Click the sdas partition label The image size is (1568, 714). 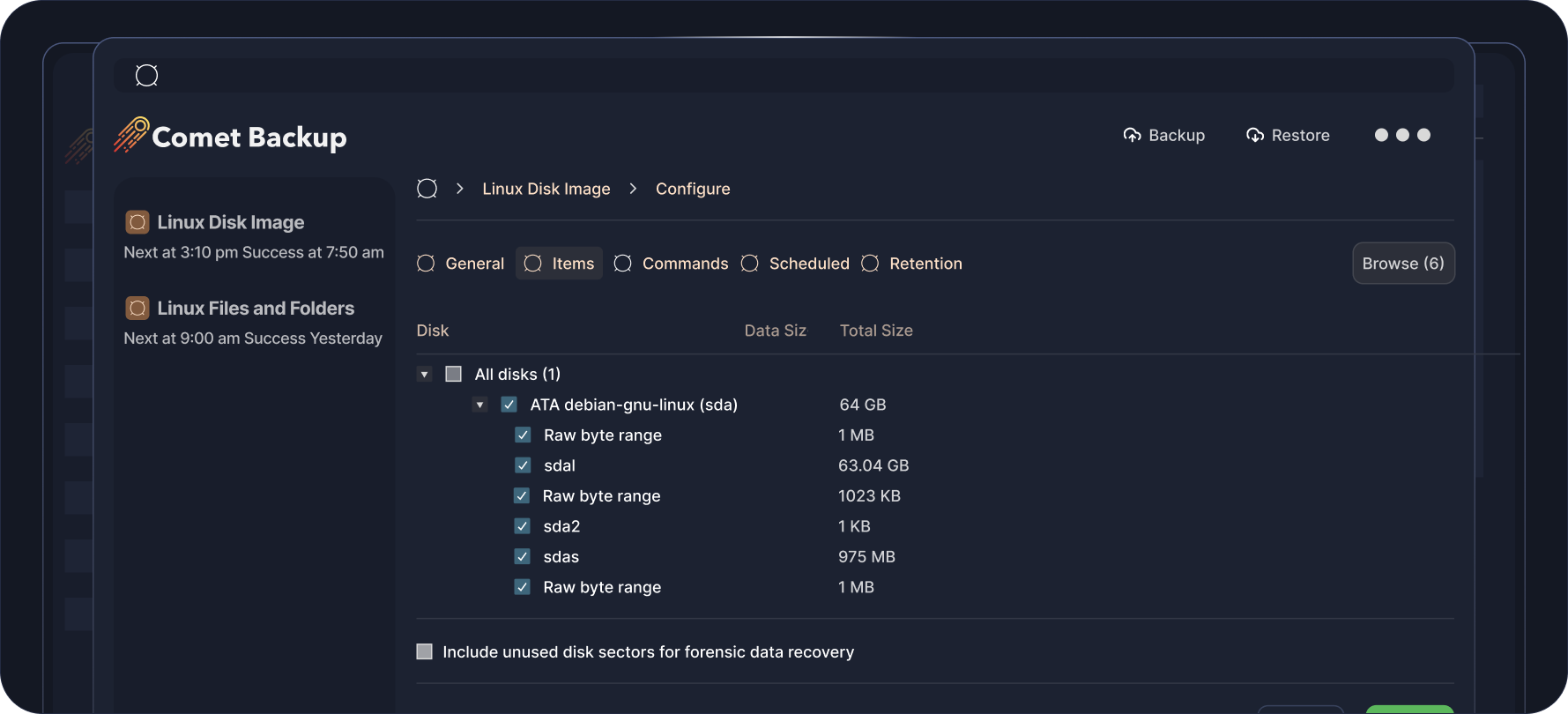(561, 557)
